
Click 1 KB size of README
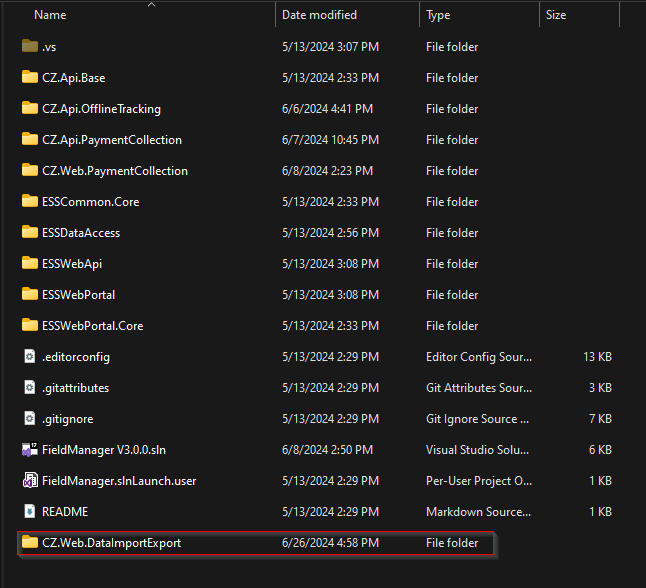point(600,512)
